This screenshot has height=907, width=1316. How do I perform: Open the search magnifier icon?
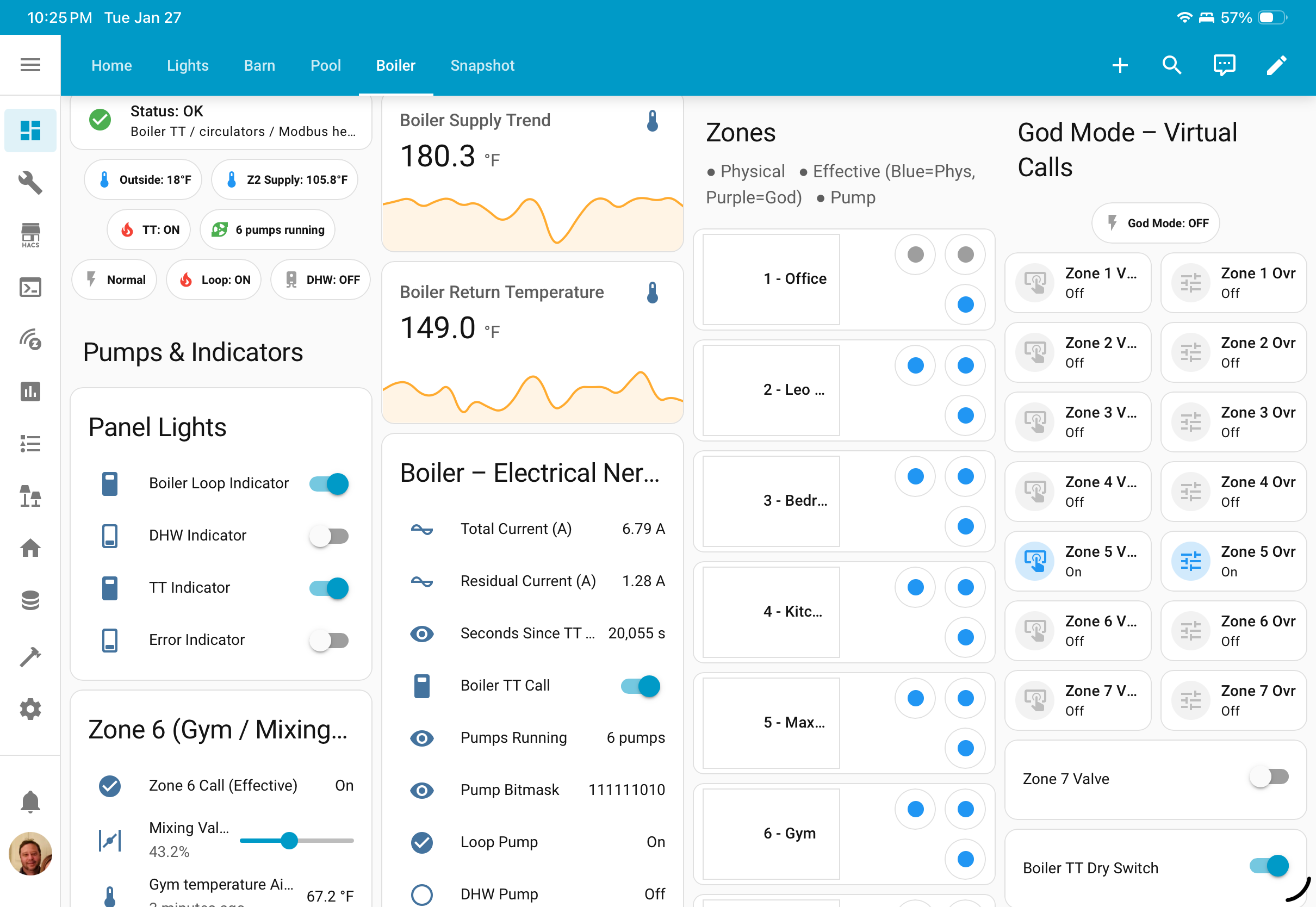click(1172, 65)
